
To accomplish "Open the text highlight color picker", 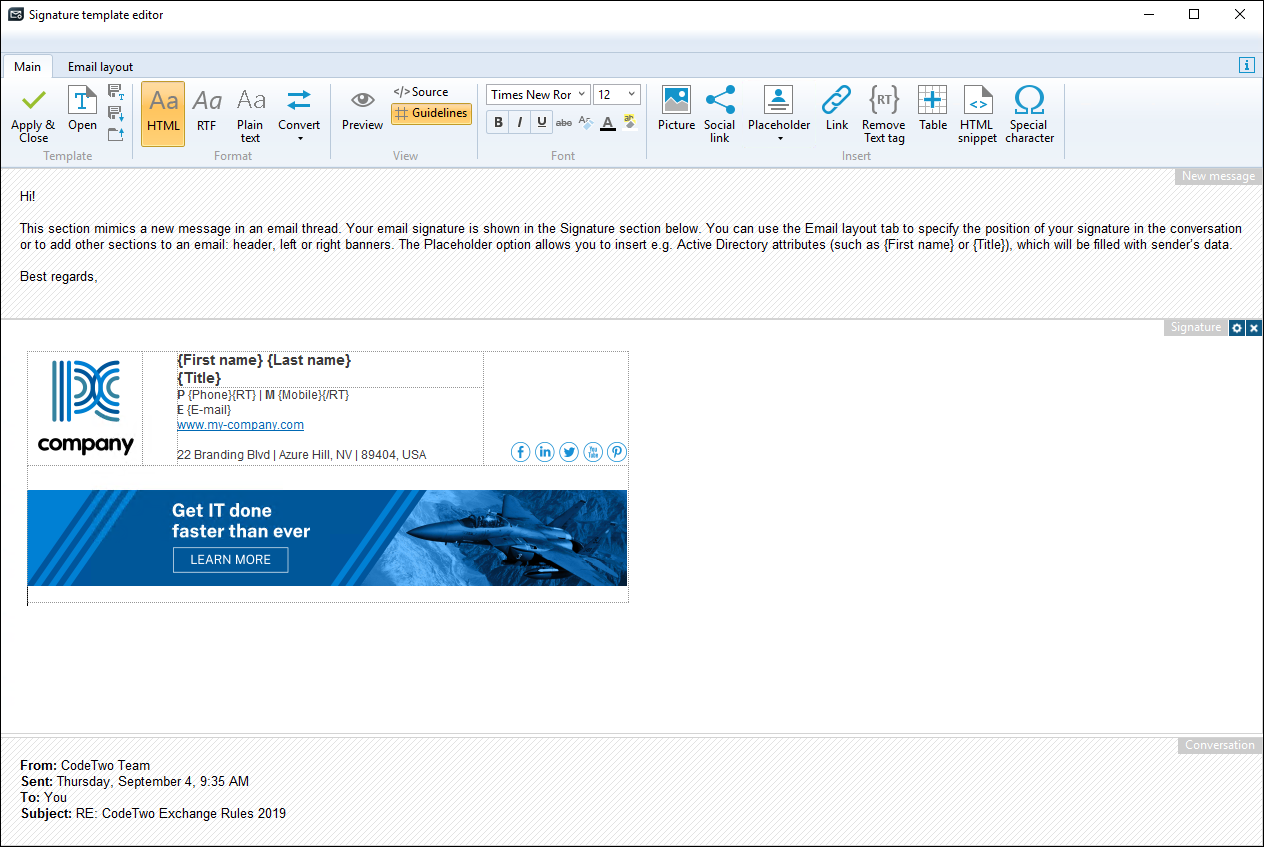I will point(629,122).
